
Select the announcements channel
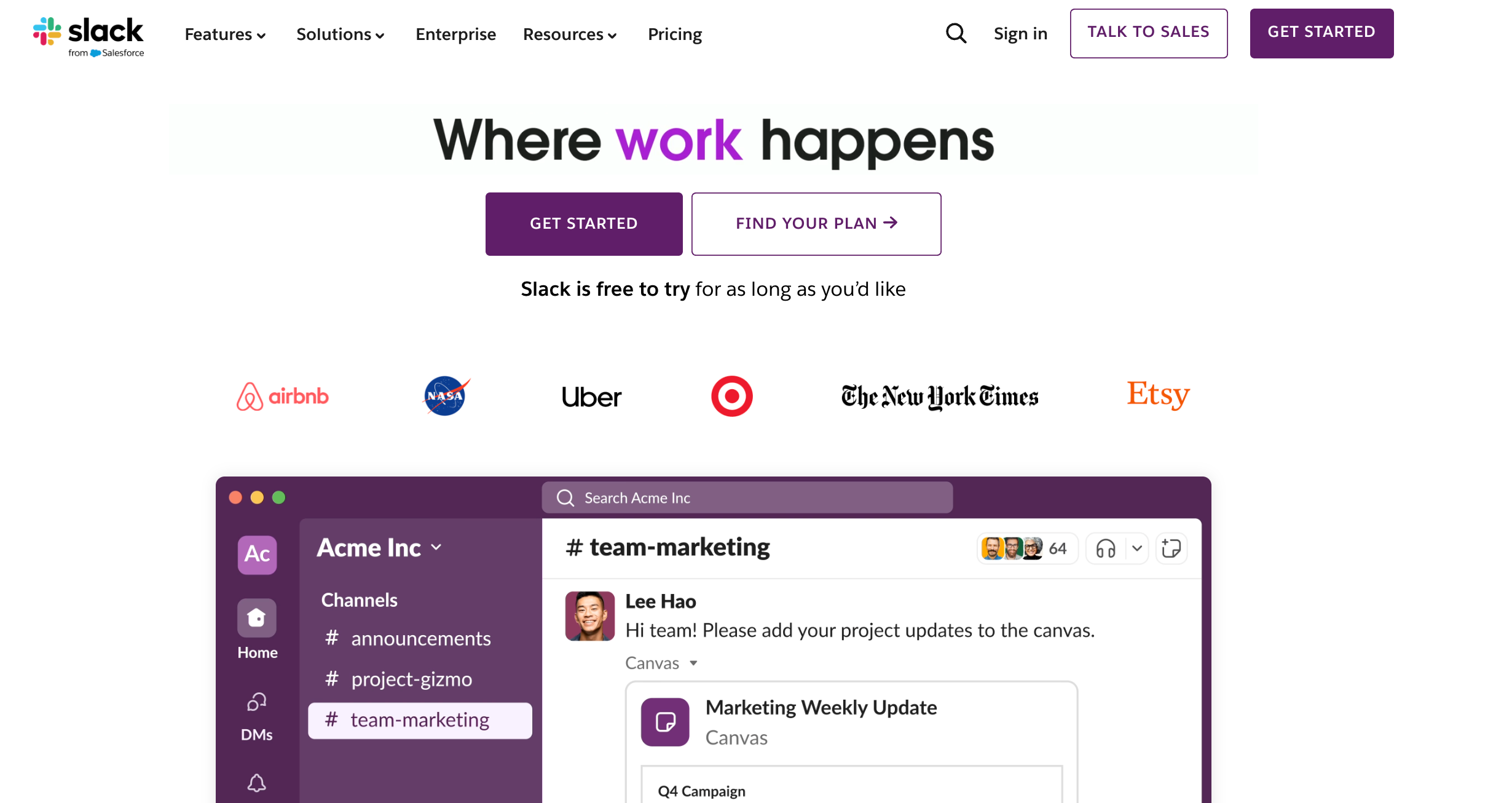pyautogui.click(x=420, y=639)
